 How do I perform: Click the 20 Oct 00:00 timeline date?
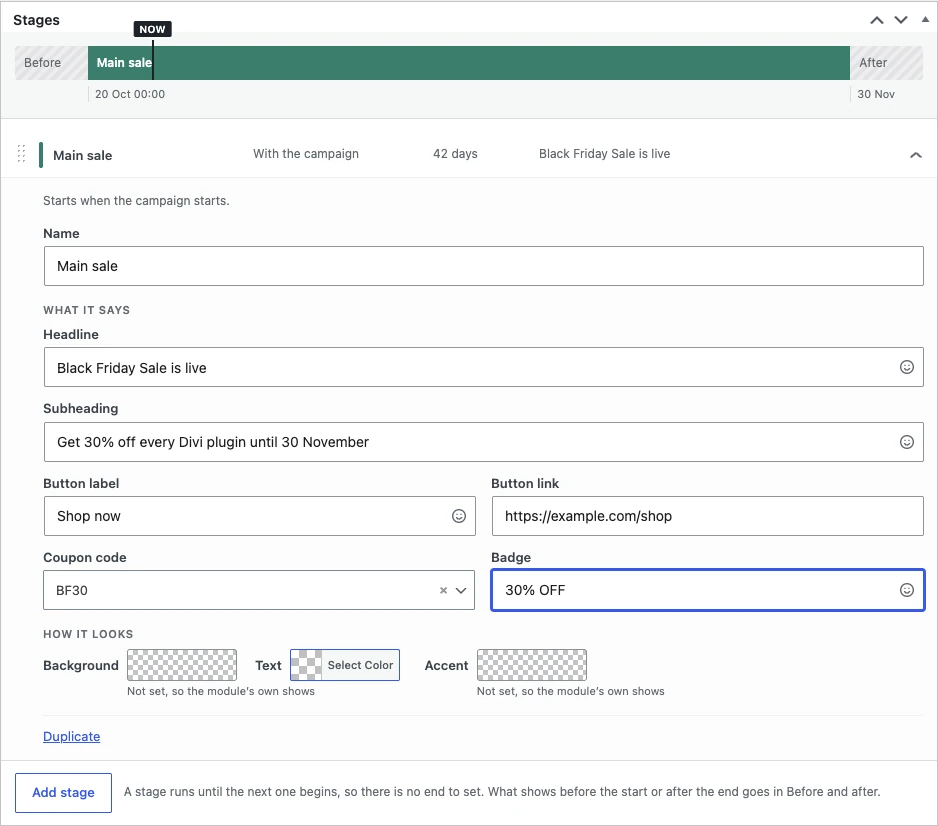click(130, 94)
